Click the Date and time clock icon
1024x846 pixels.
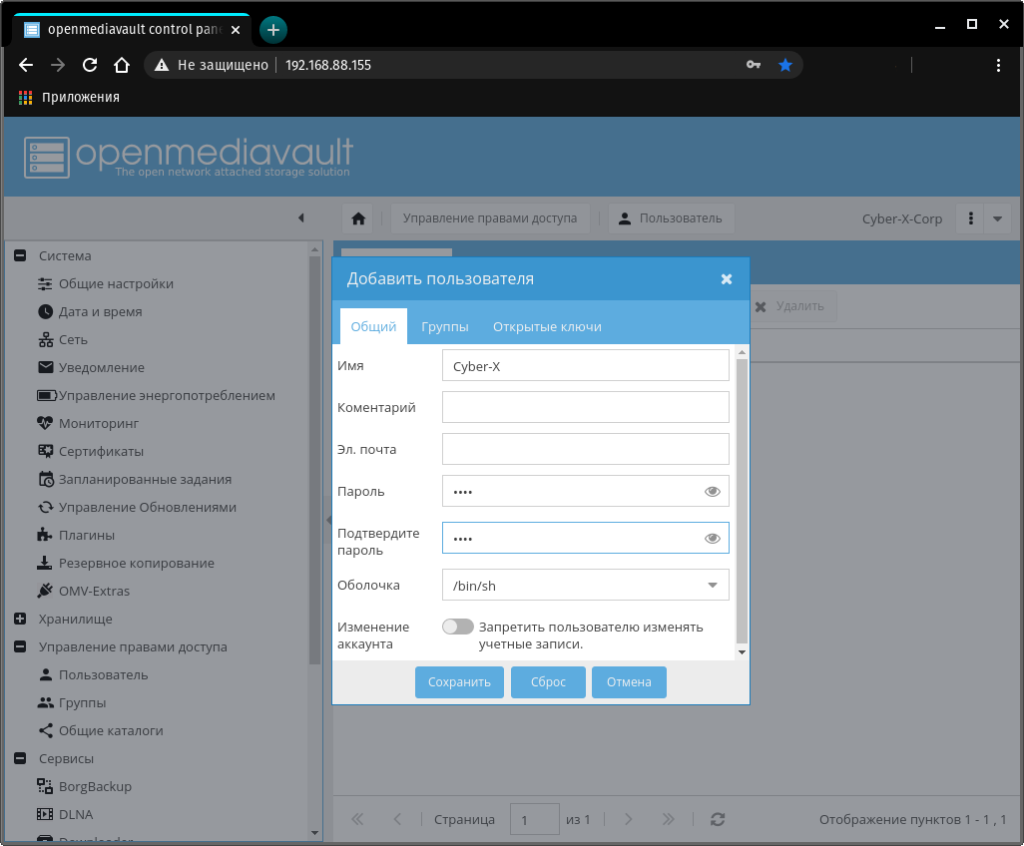click(45, 312)
